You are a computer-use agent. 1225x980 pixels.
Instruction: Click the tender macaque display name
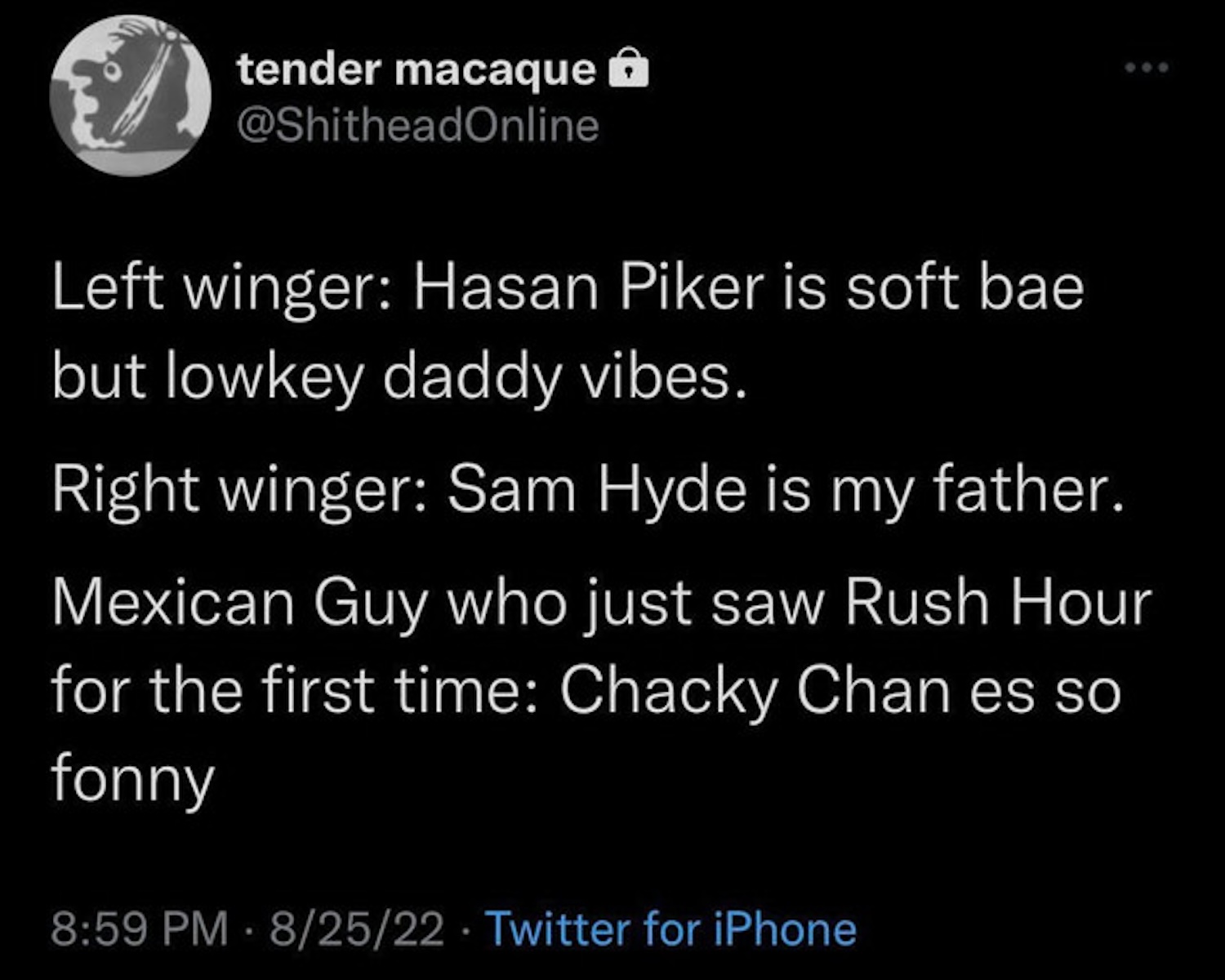[x=416, y=69]
